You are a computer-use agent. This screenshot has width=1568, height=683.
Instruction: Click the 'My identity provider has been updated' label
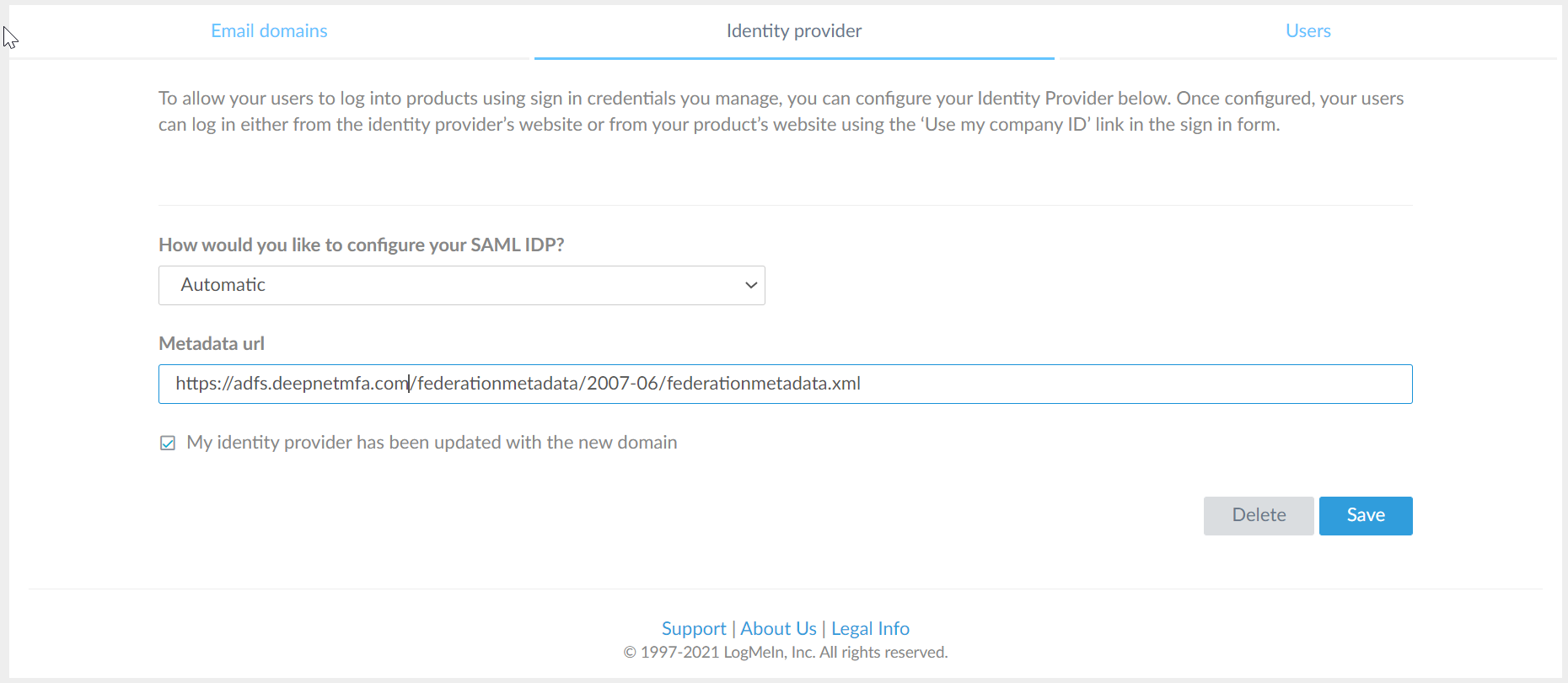(x=432, y=443)
